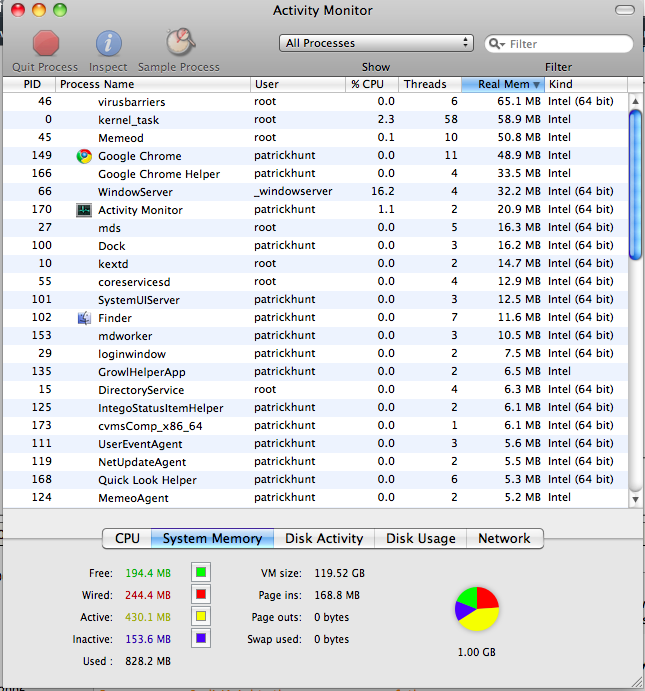Sort by % CPU column header
The height and width of the screenshot is (691, 645).
(372, 84)
